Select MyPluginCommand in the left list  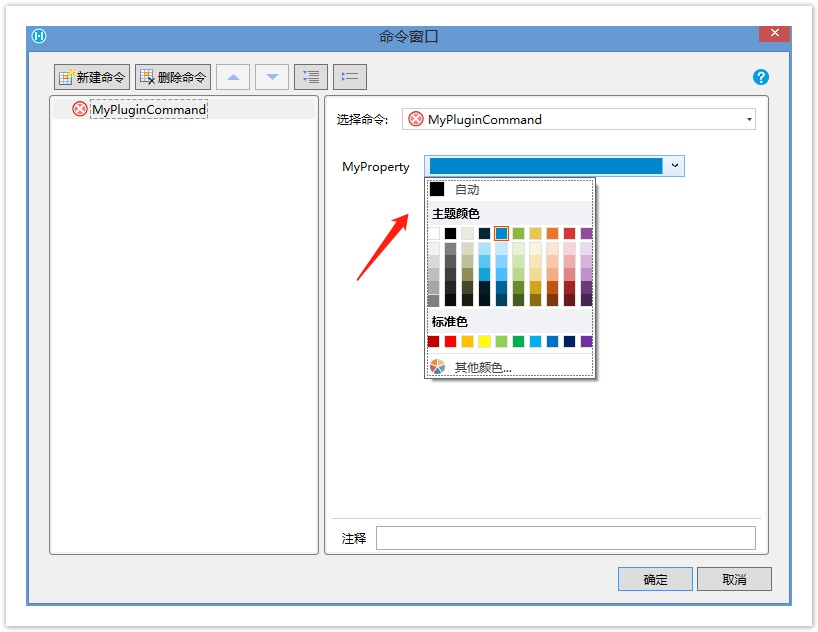[x=148, y=109]
